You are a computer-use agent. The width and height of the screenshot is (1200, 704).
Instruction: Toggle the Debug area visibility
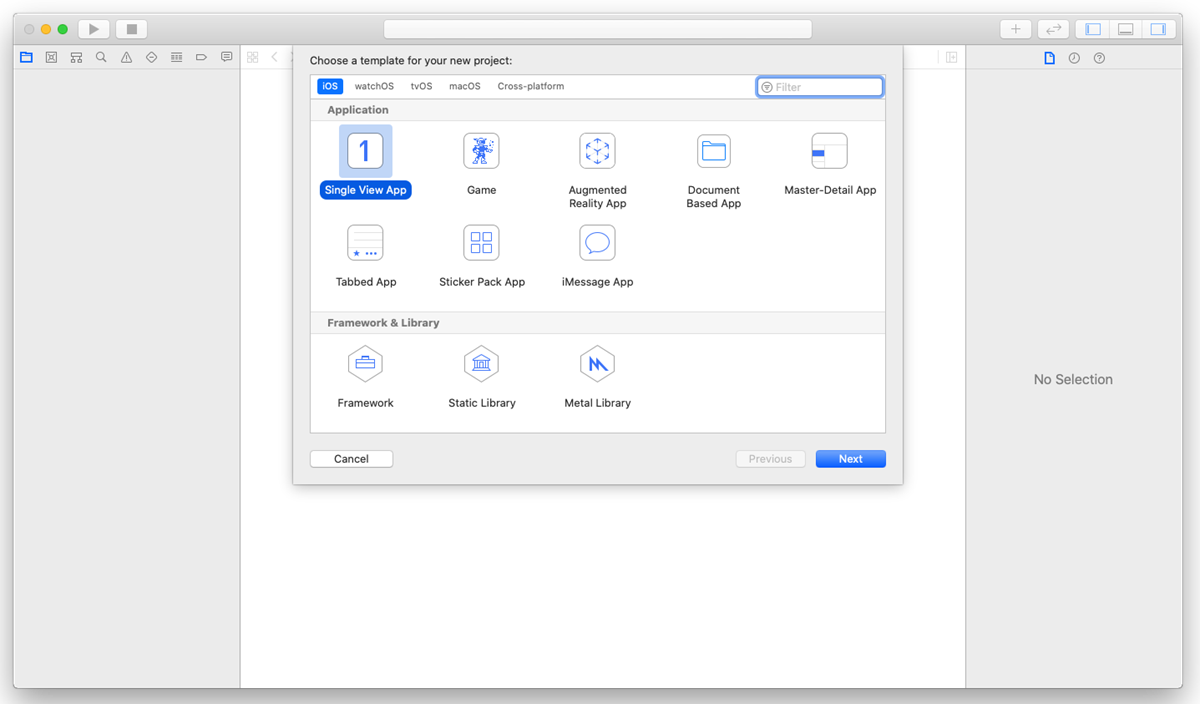(1126, 29)
